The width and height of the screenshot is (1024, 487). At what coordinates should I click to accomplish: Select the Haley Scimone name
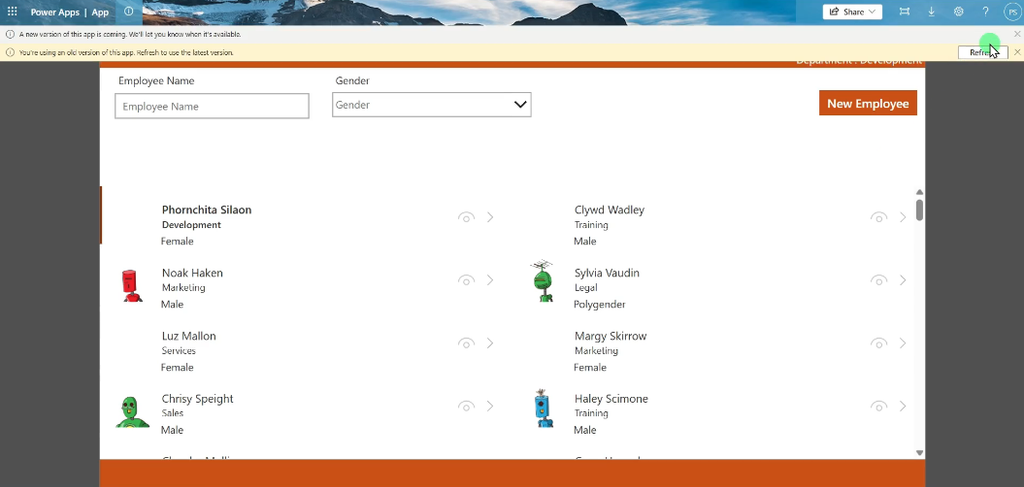[611, 399]
